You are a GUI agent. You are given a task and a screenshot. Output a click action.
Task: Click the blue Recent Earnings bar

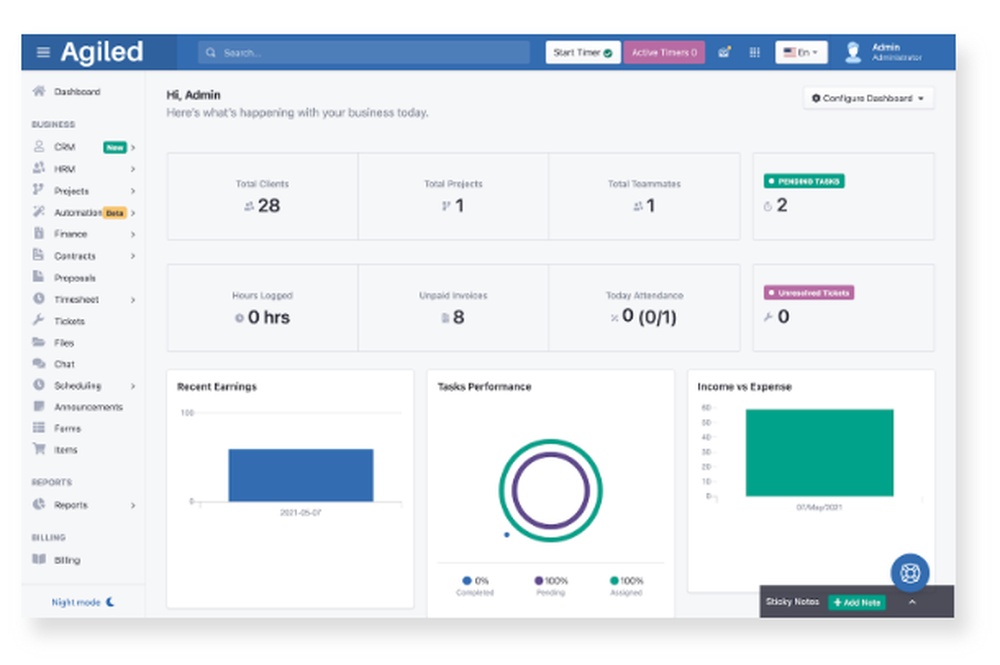click(301, 476)
